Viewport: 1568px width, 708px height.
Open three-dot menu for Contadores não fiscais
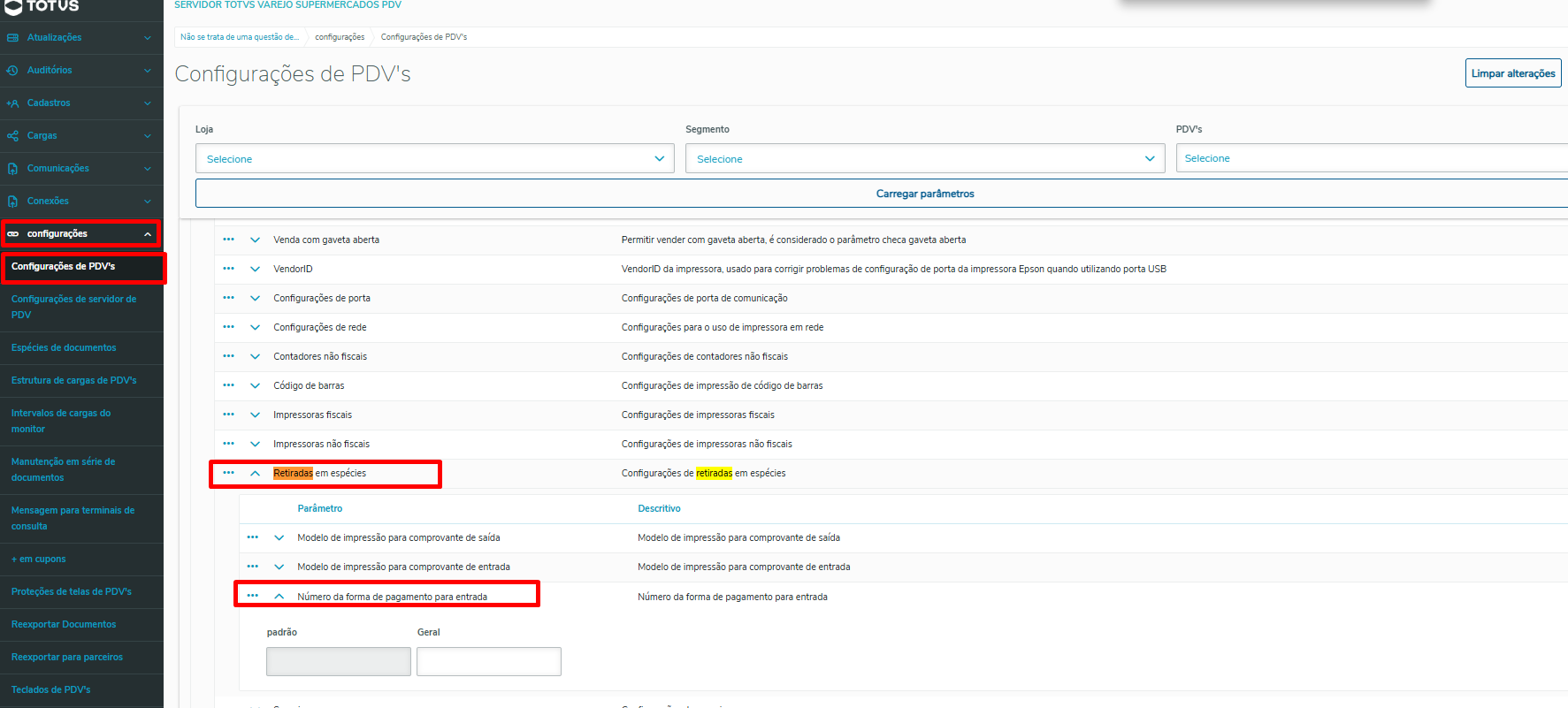(229, 356)
